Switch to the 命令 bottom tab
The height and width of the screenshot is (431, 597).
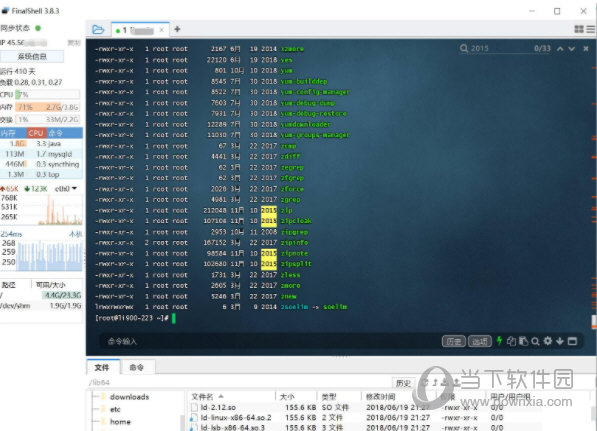point(137,367)
